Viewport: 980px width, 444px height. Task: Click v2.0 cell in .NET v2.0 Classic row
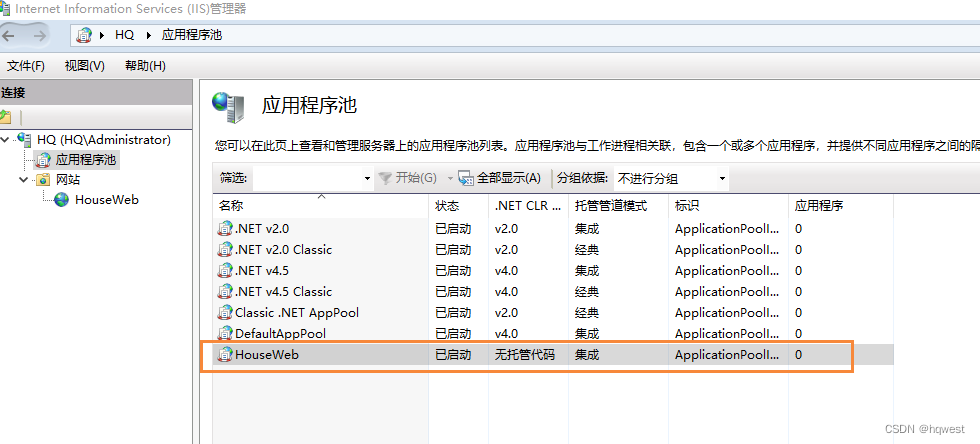pos(506,250)
